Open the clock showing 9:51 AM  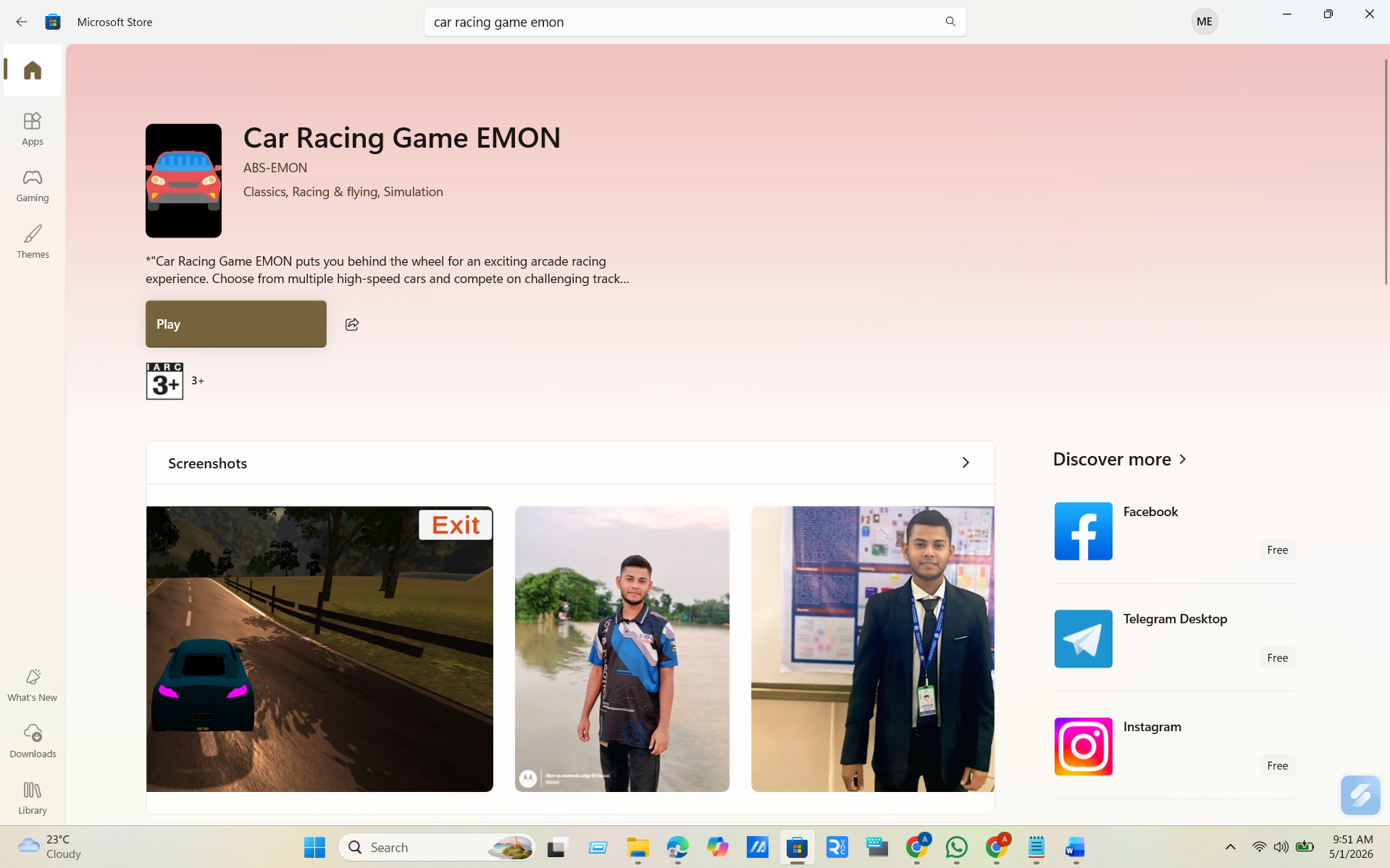[x=1352, y=847]
